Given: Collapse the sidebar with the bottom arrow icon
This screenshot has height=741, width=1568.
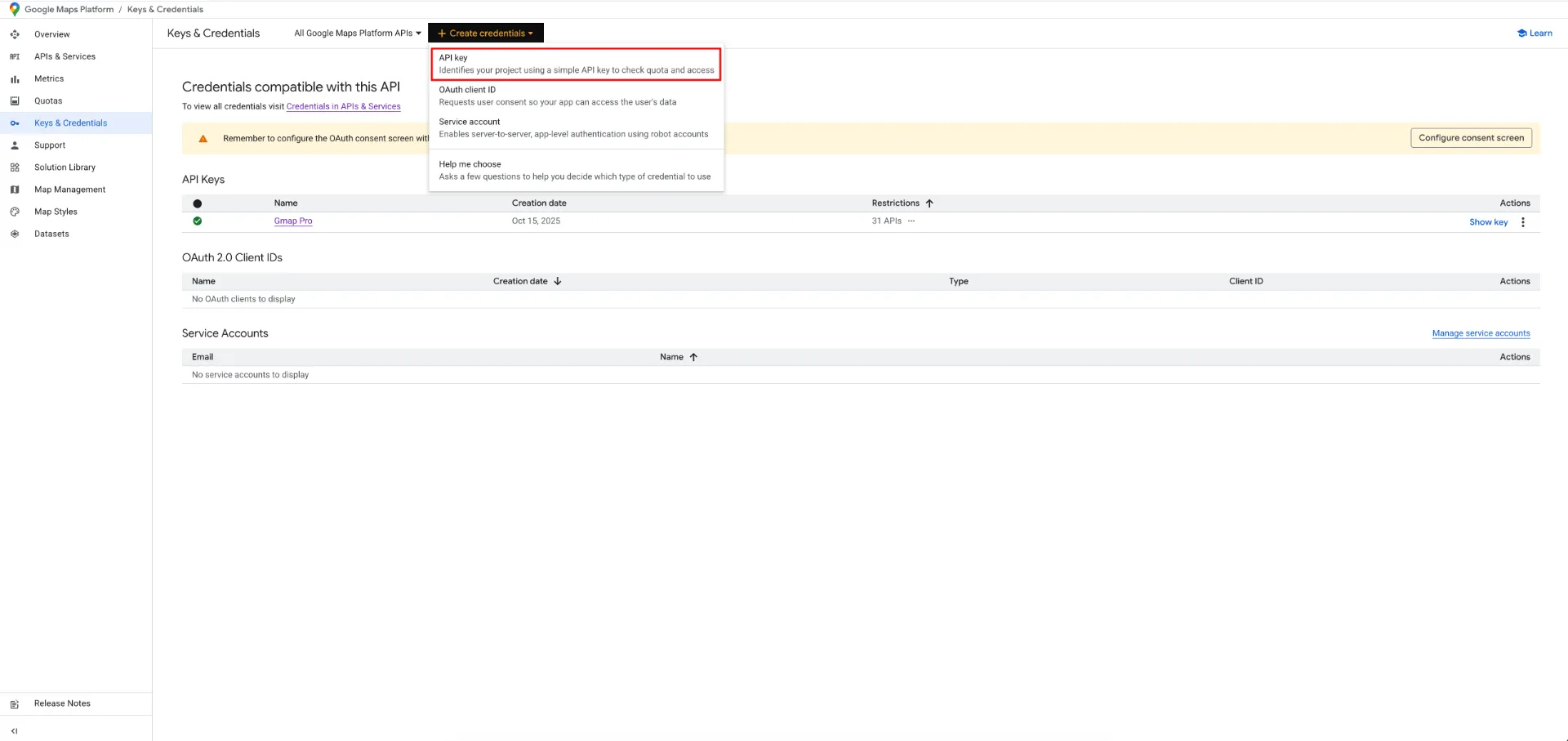Looking at the screenshot, I should (15, 731).
